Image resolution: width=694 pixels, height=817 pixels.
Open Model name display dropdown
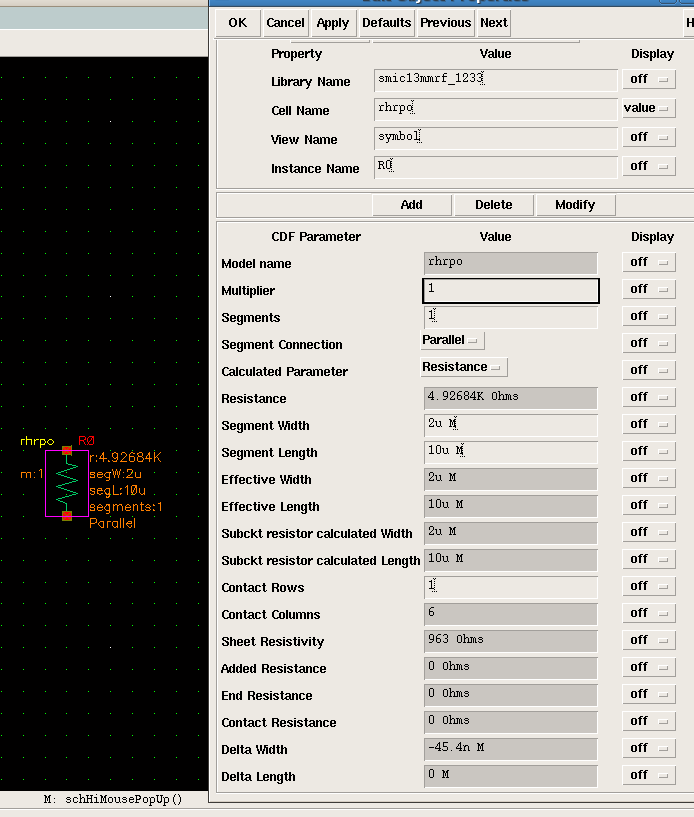[x=649, y=262]
